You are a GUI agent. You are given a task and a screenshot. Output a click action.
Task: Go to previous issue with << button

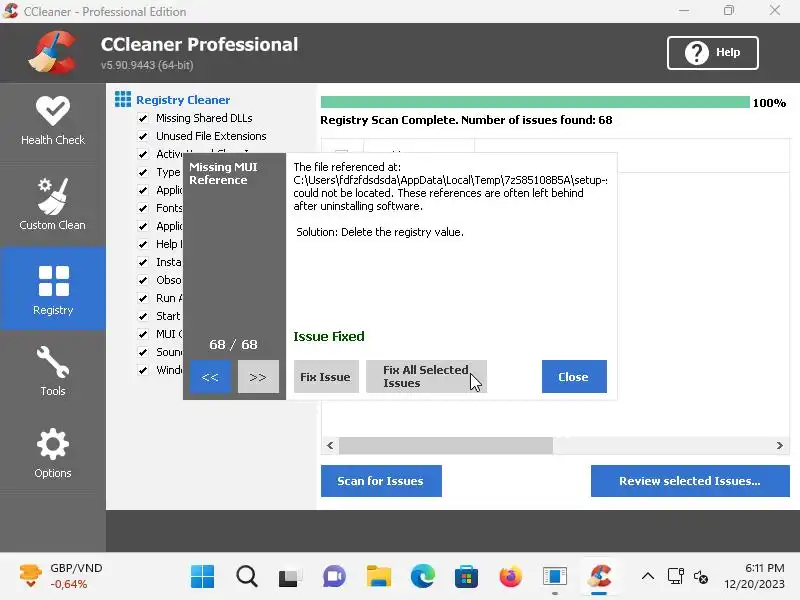tap(210, 377)
